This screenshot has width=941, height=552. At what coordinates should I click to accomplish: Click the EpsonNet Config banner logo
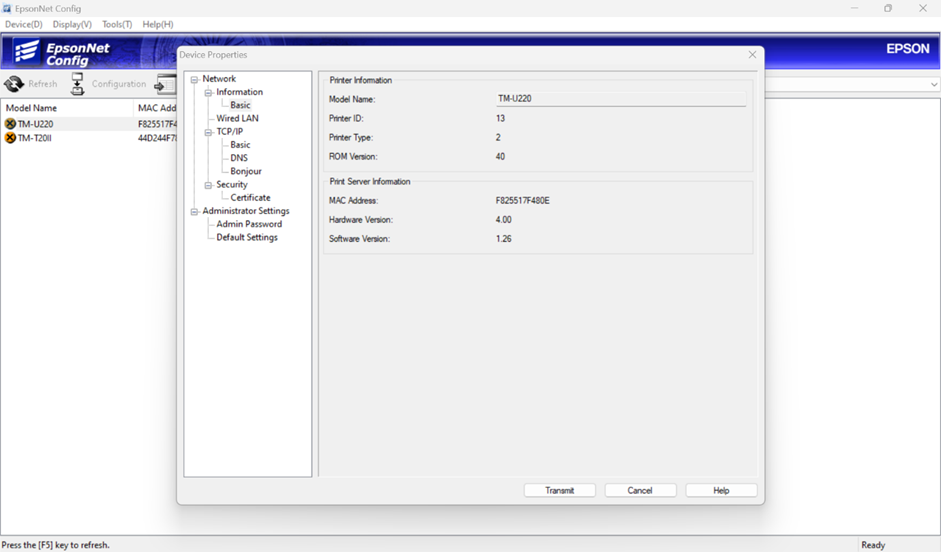(x=62, y=53)
